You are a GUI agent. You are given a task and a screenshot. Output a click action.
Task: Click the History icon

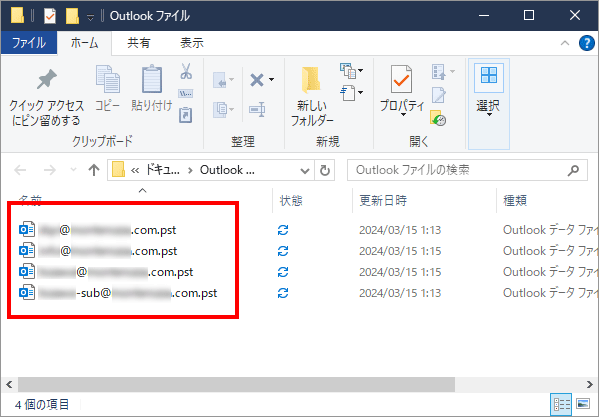point(438,118)
